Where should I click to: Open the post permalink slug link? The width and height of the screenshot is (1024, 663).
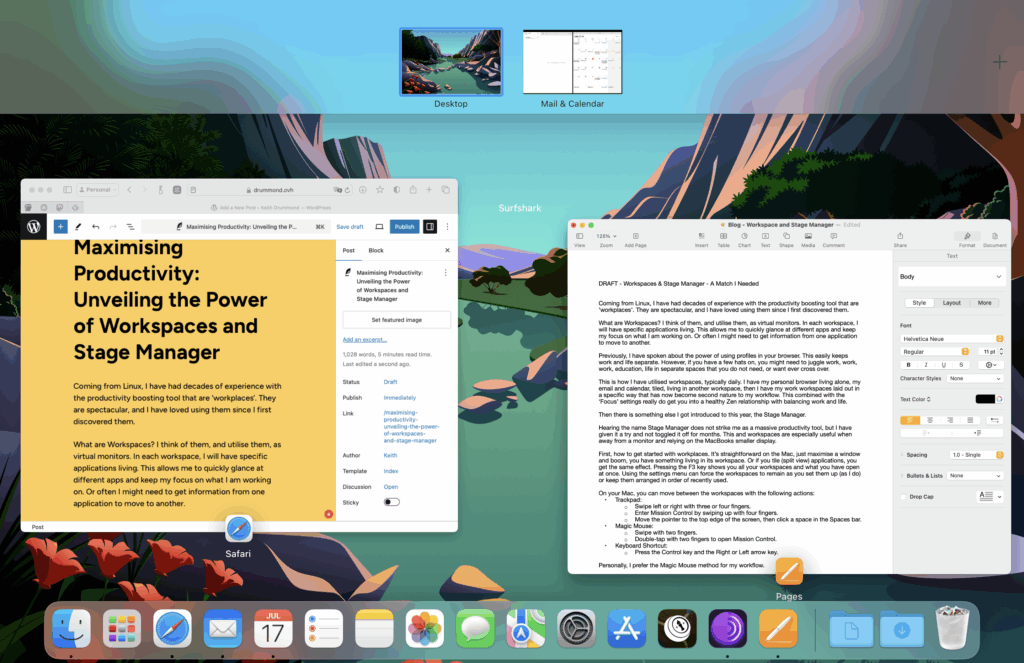411,427
